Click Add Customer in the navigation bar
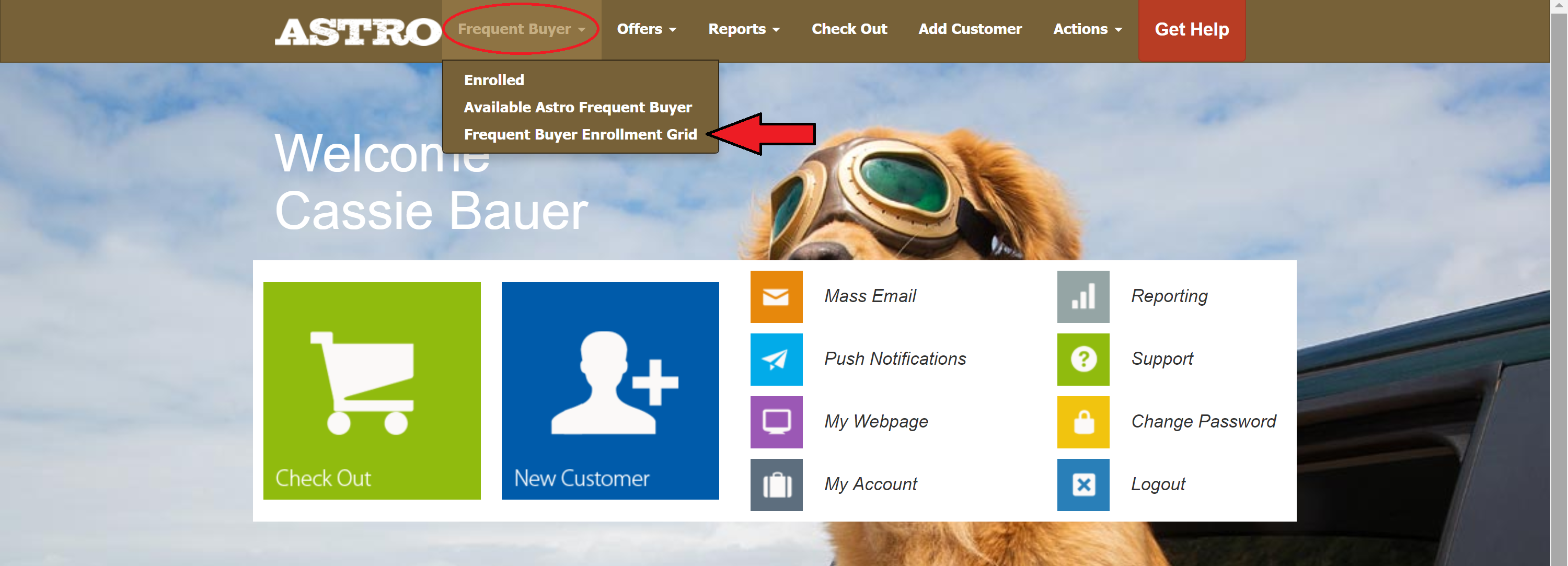The image size is (1568, 566). point(970,29)
